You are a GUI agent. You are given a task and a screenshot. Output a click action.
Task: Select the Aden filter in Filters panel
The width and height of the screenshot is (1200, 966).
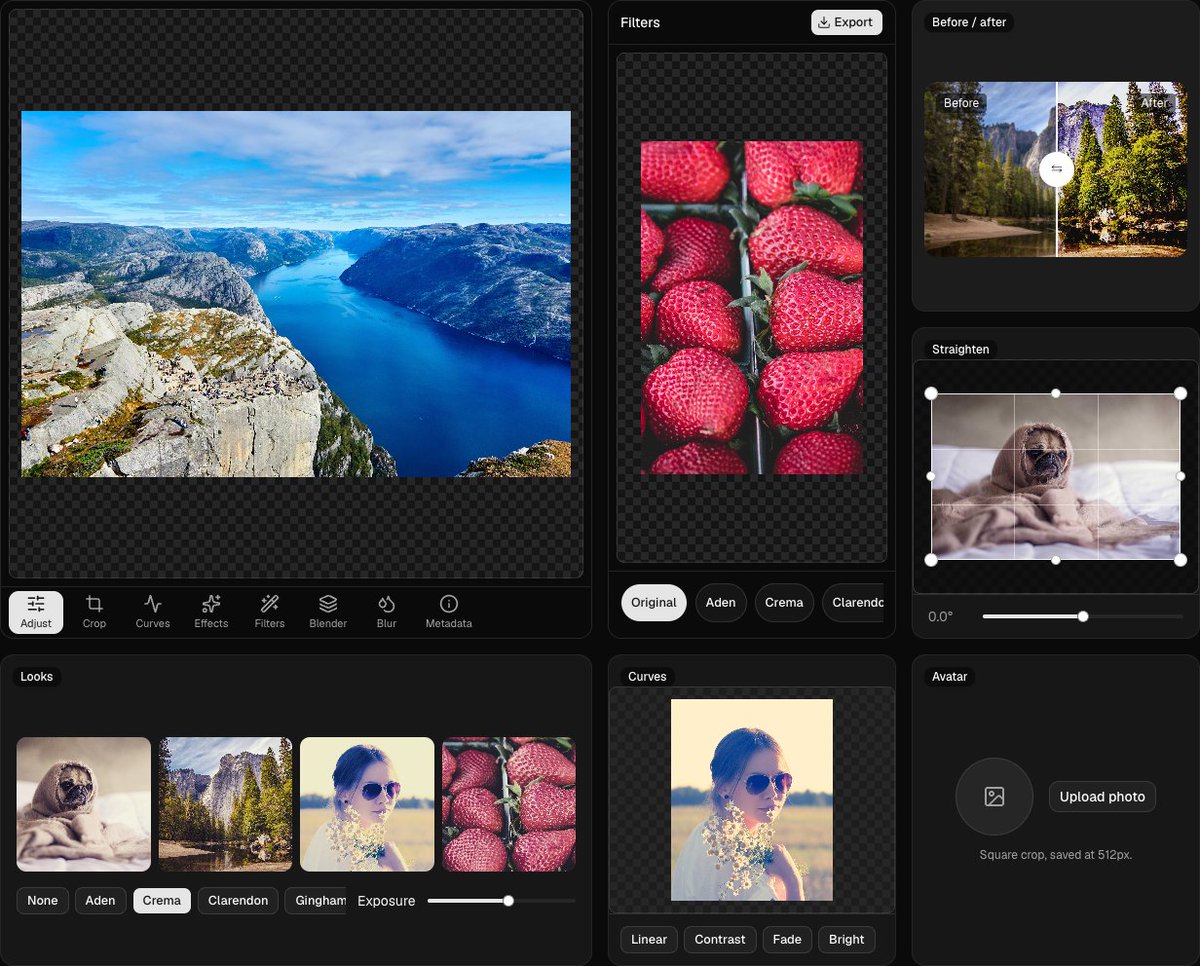[x=721, y=603]
